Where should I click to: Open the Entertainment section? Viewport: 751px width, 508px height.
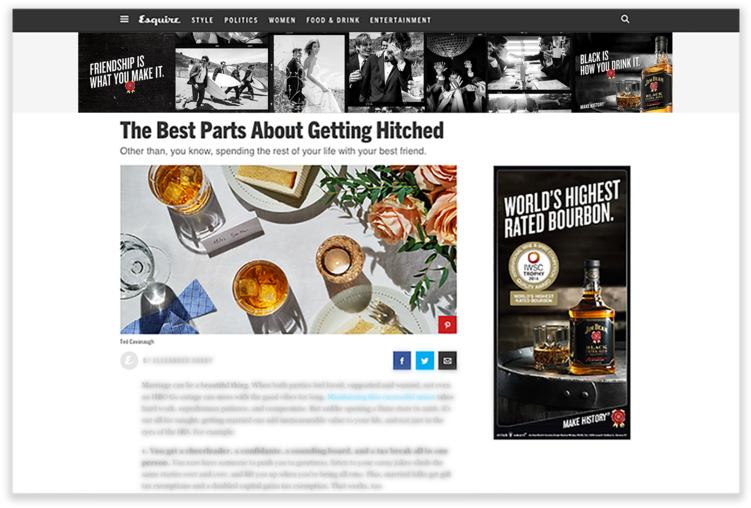[x=400, y=20]
